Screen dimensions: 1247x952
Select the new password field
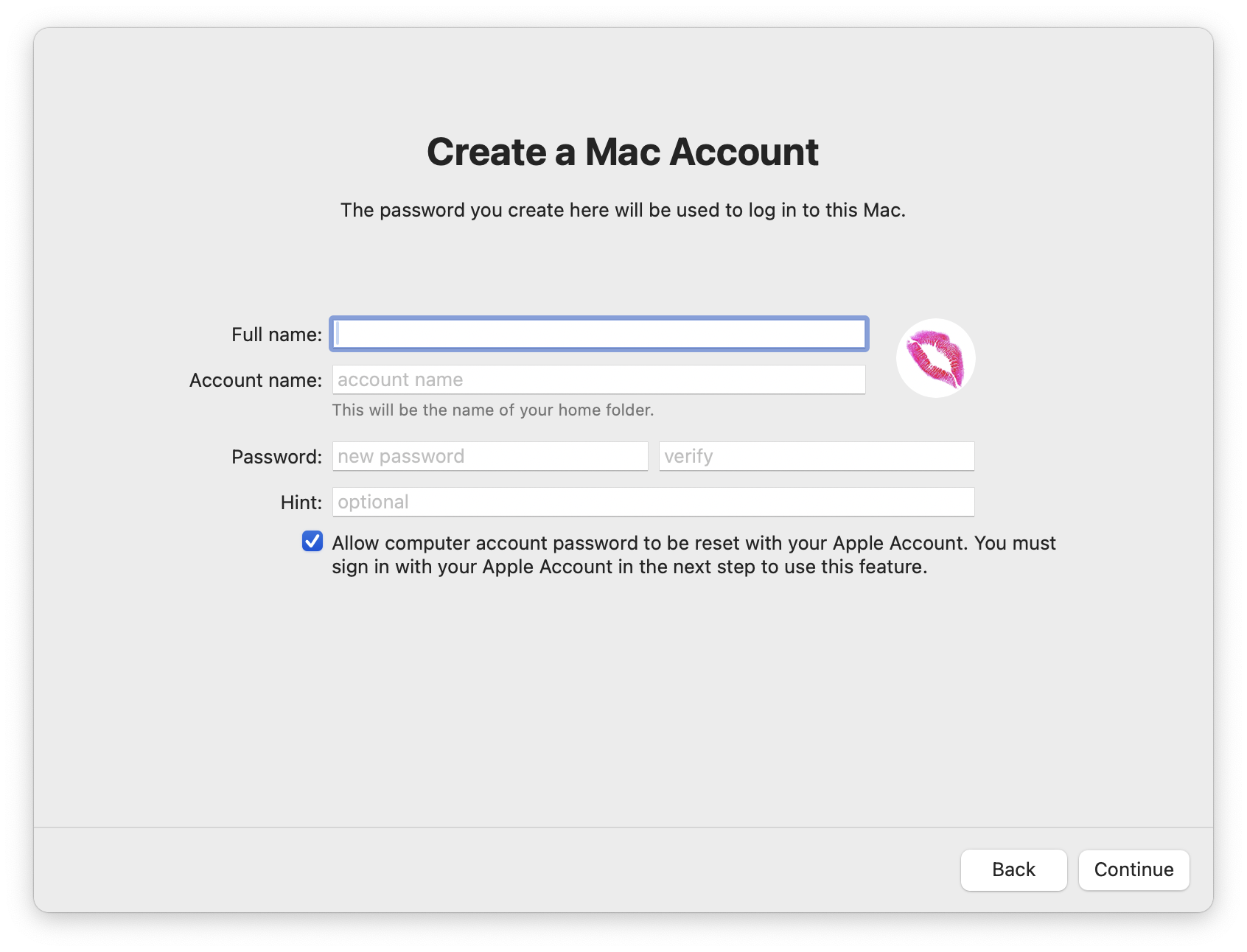(x=490, y=456)
